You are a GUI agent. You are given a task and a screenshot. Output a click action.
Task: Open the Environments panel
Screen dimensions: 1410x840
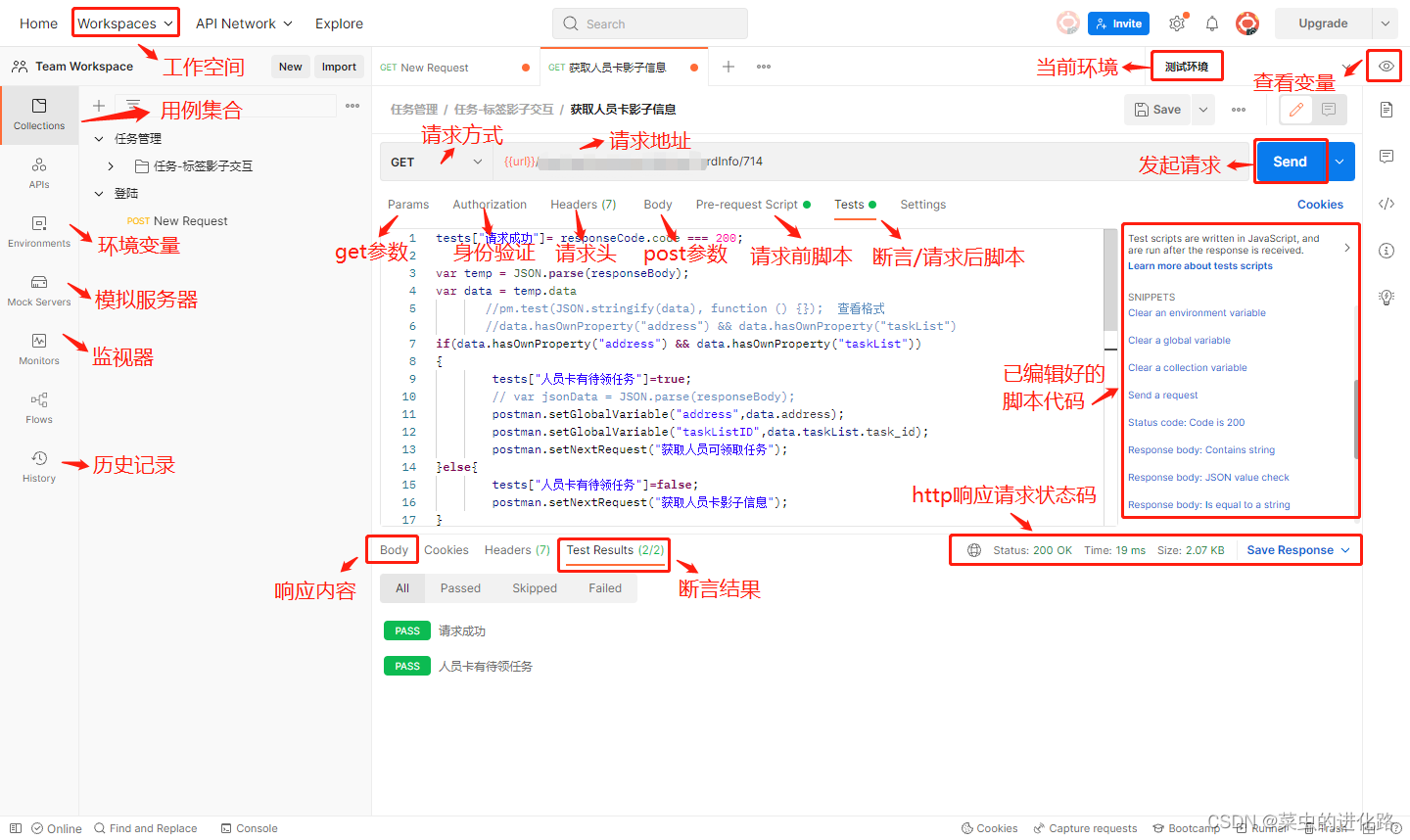(x=39, y=233)
